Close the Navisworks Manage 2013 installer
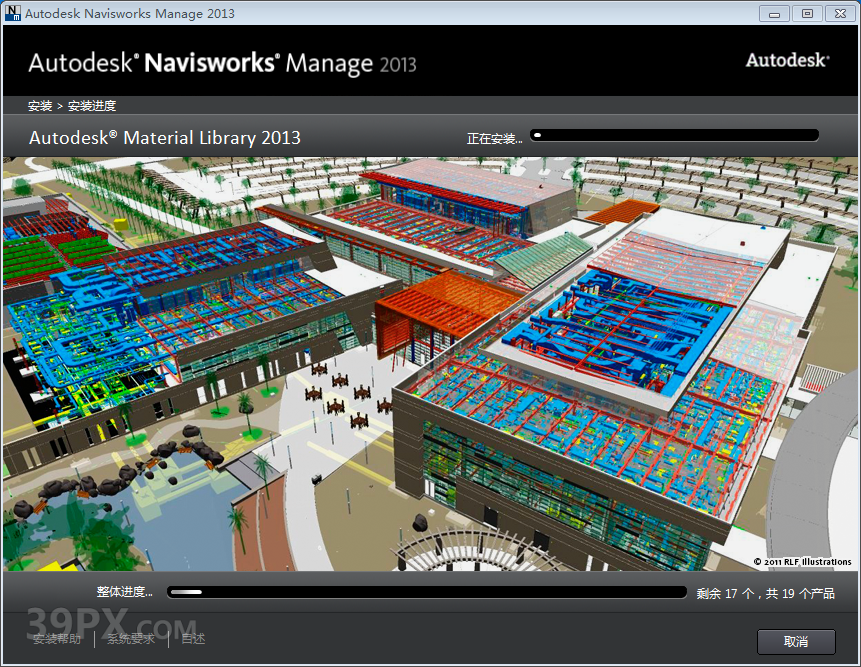 (x=840, y=13)
